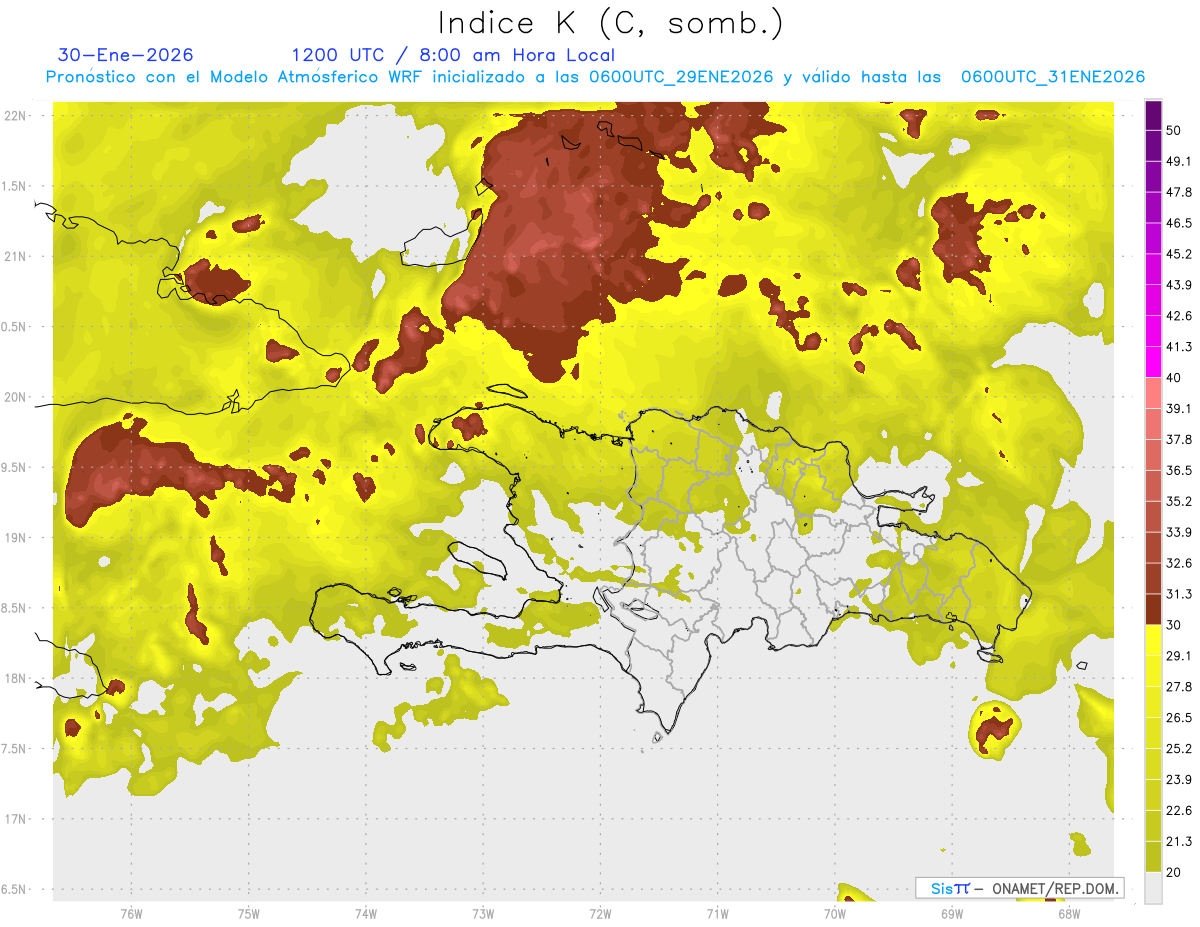Viewport: 1200px width, 927px height.
Task: Click the legend value "49.1"
Action: 1179,161
